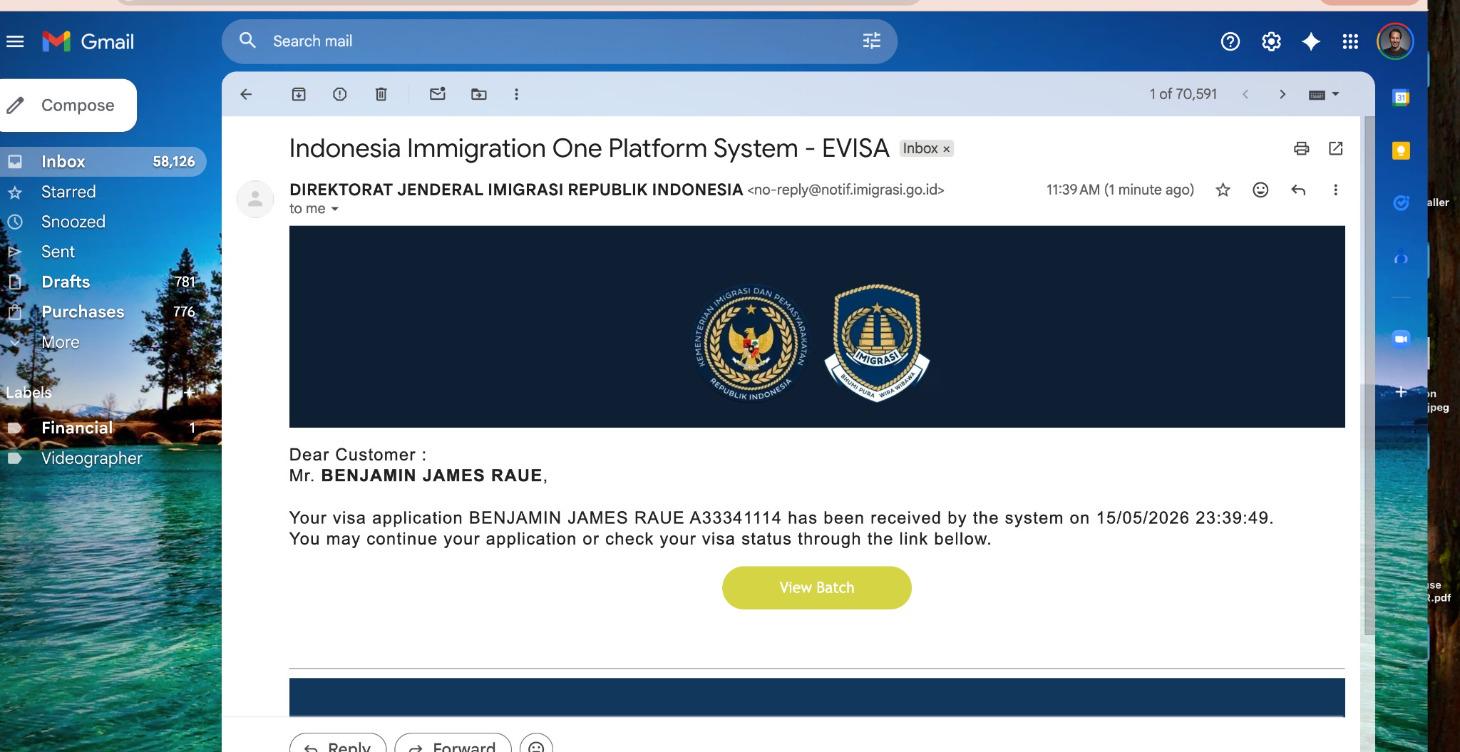Show search options filter

click(872, 42)
